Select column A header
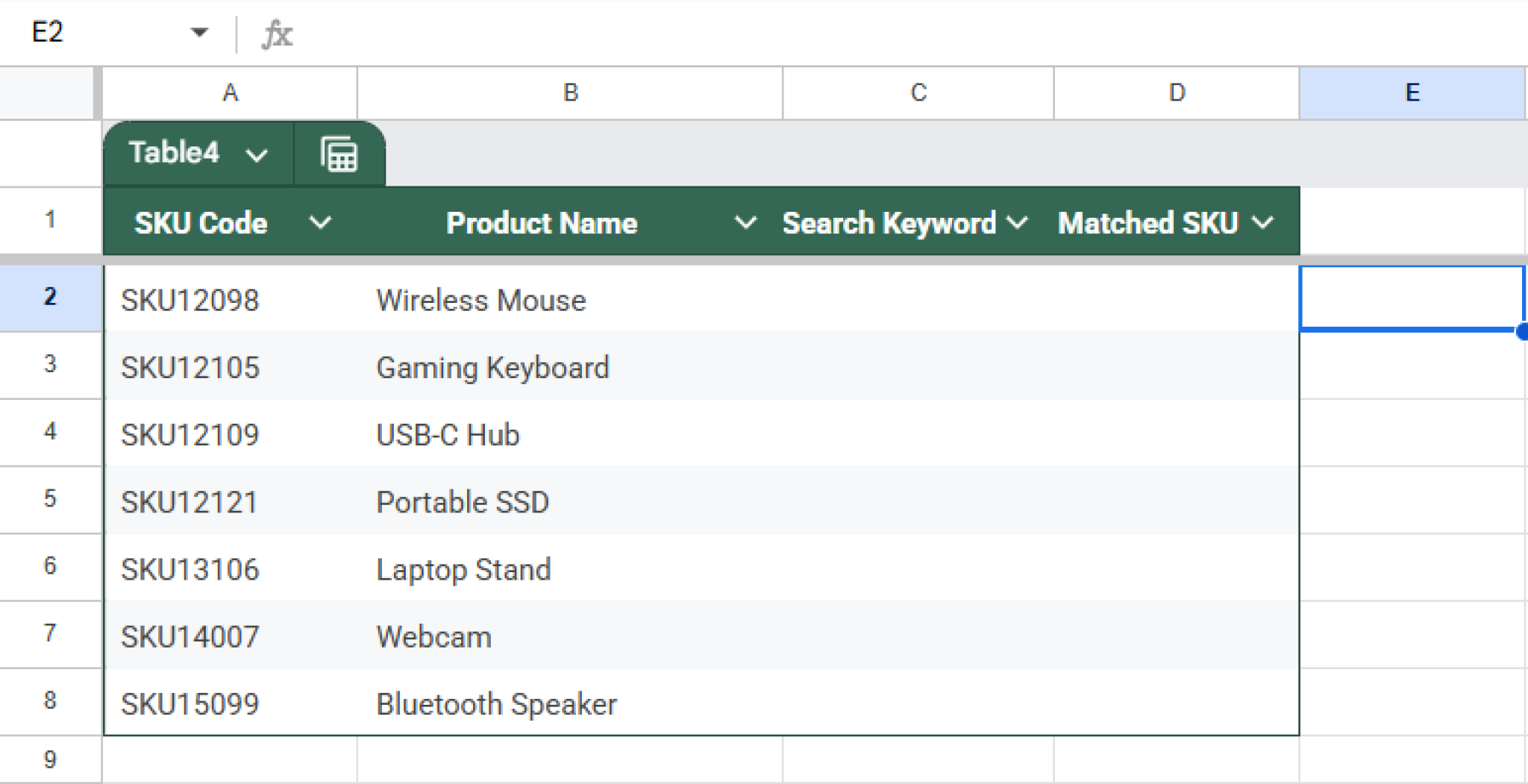The width and height of the screenshot is (1528, 784). point(230,93)
